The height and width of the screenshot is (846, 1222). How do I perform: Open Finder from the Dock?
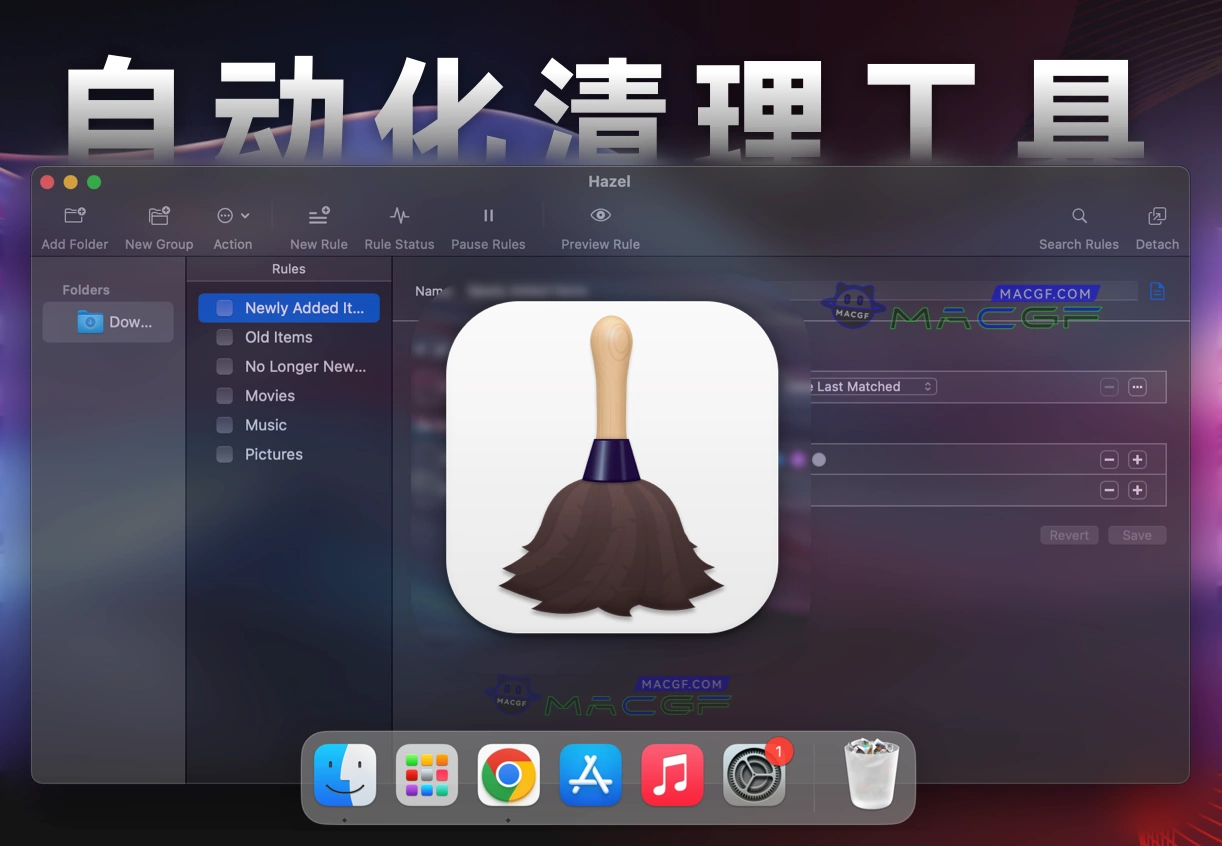pyautogui.click(x=345, y=775)
